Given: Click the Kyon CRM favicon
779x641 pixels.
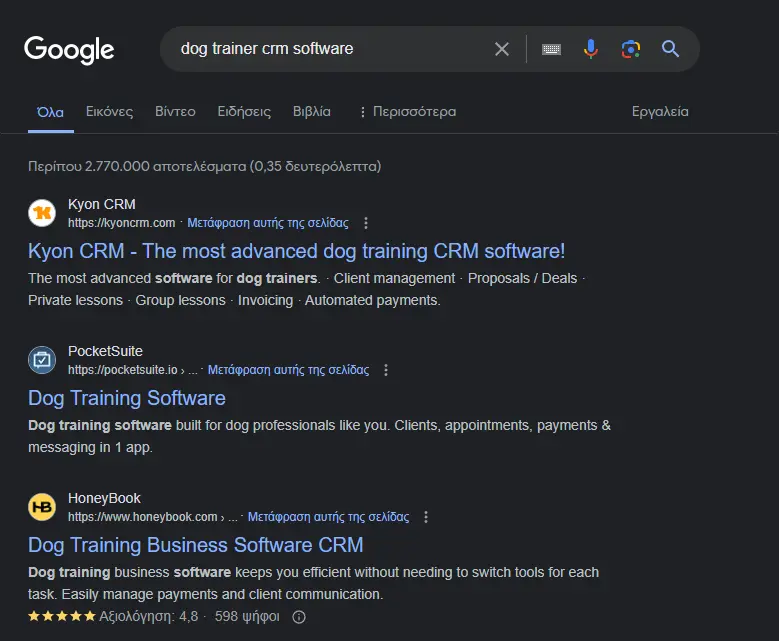Looking at the screenshot, I should pyautogui.click(x=42, y=213).
